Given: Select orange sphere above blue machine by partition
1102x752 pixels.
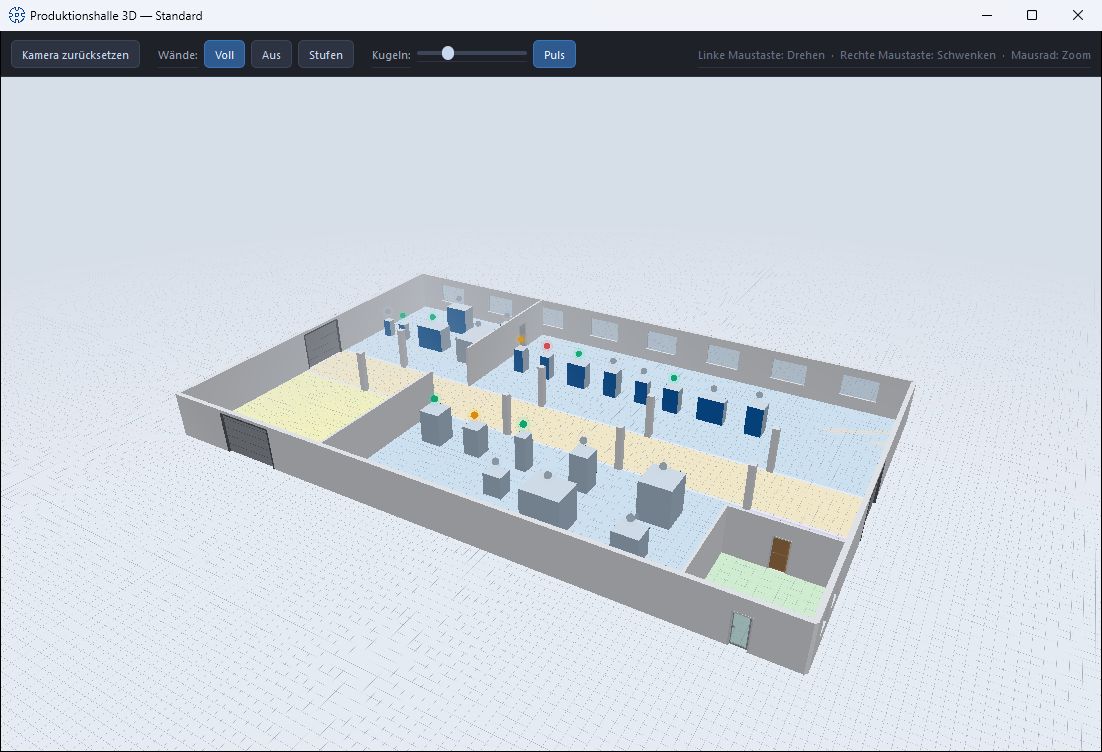Looking at the screenshot, I should 521,340.
